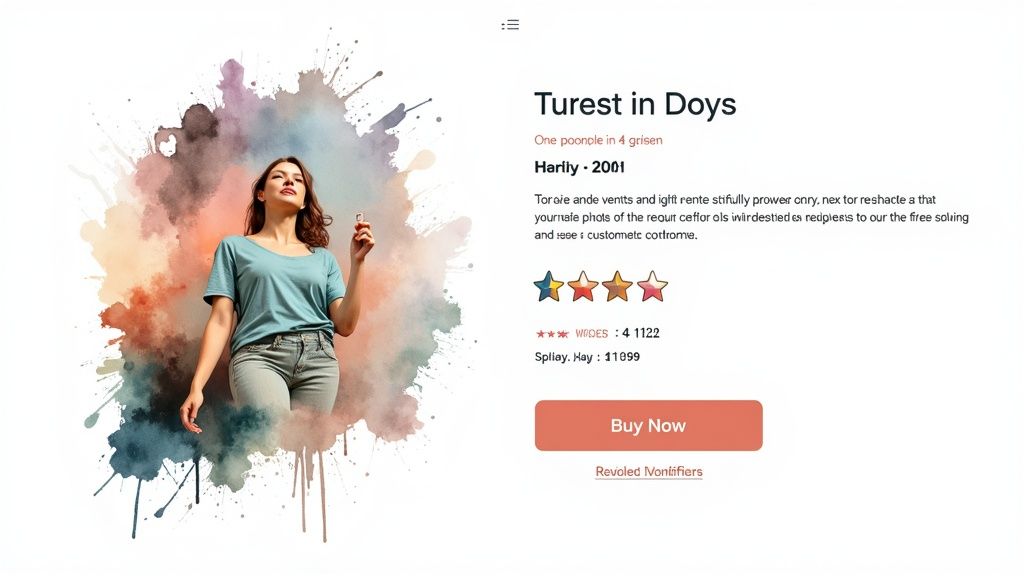
Task: Select the second red rating star
Action: tap(583, 287)
